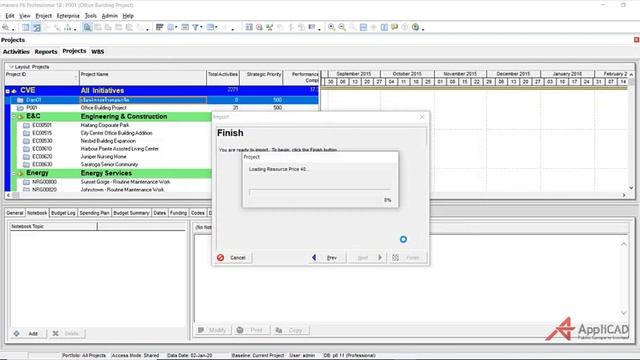640x360 pixels.
Task: Open the Enterprise menu
Action: click(x=68, y=16)
